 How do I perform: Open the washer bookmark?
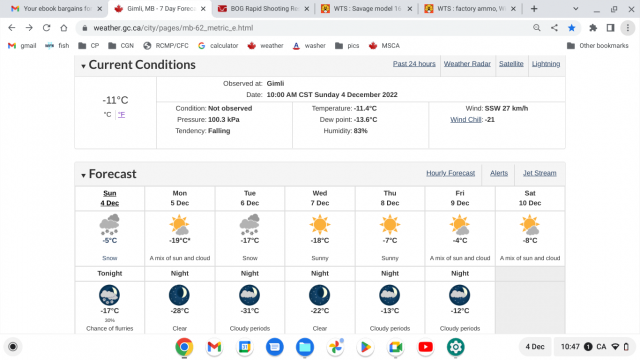pos(309,46)
